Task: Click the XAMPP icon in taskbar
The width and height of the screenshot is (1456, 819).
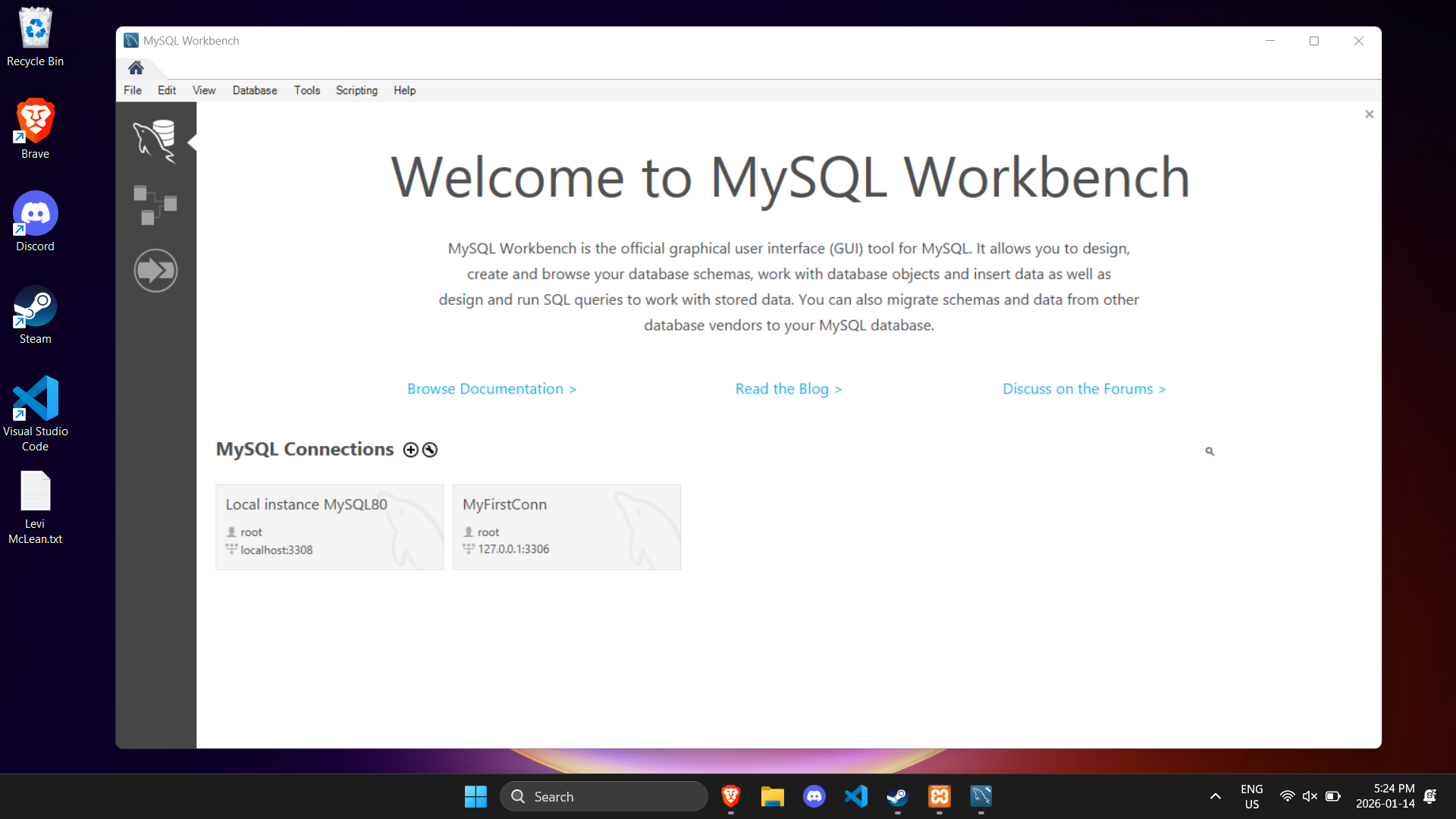Action: (x=939, y=796)
